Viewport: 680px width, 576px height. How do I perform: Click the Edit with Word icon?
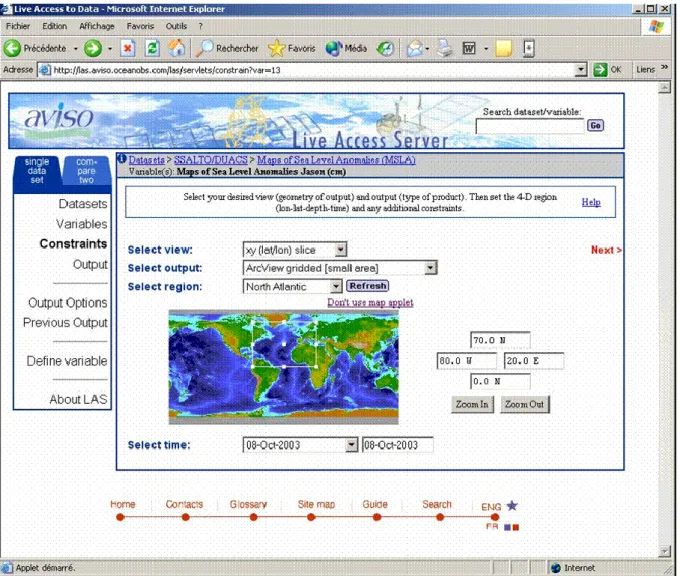click(469, 48)
